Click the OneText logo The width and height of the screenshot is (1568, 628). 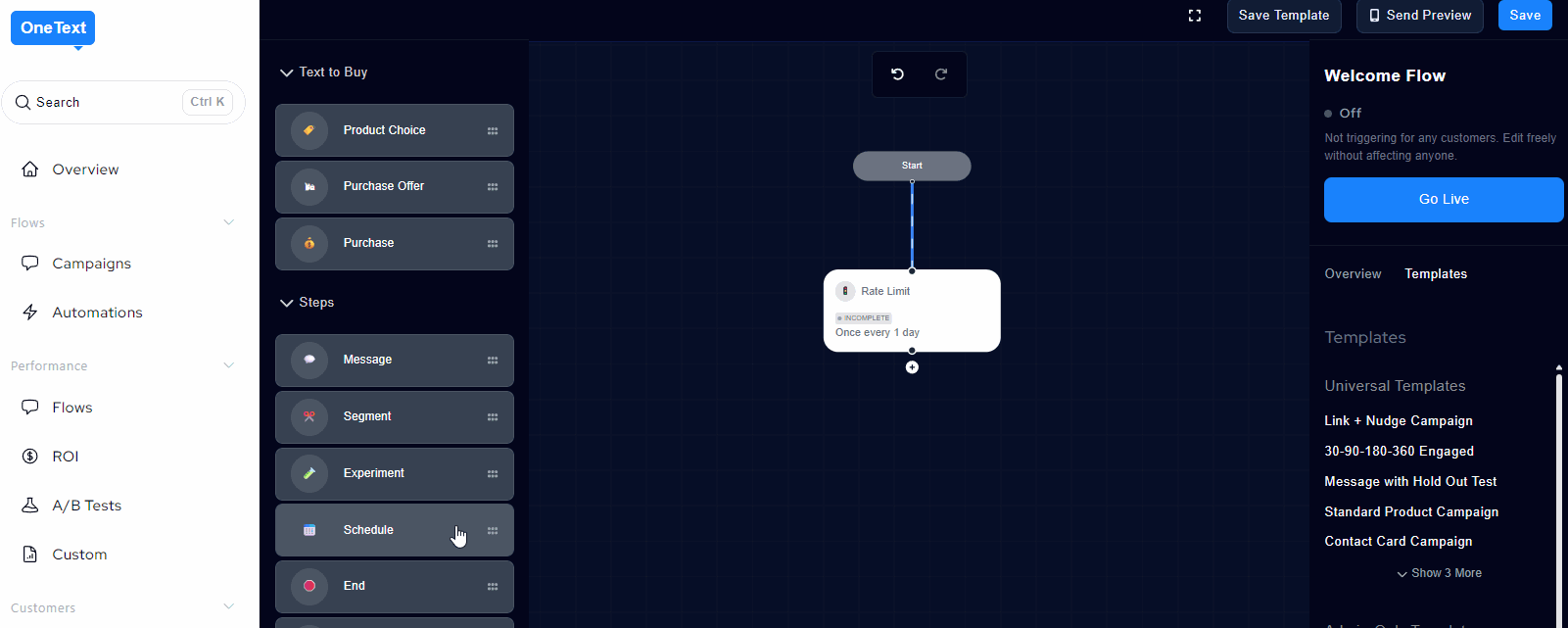53,28
